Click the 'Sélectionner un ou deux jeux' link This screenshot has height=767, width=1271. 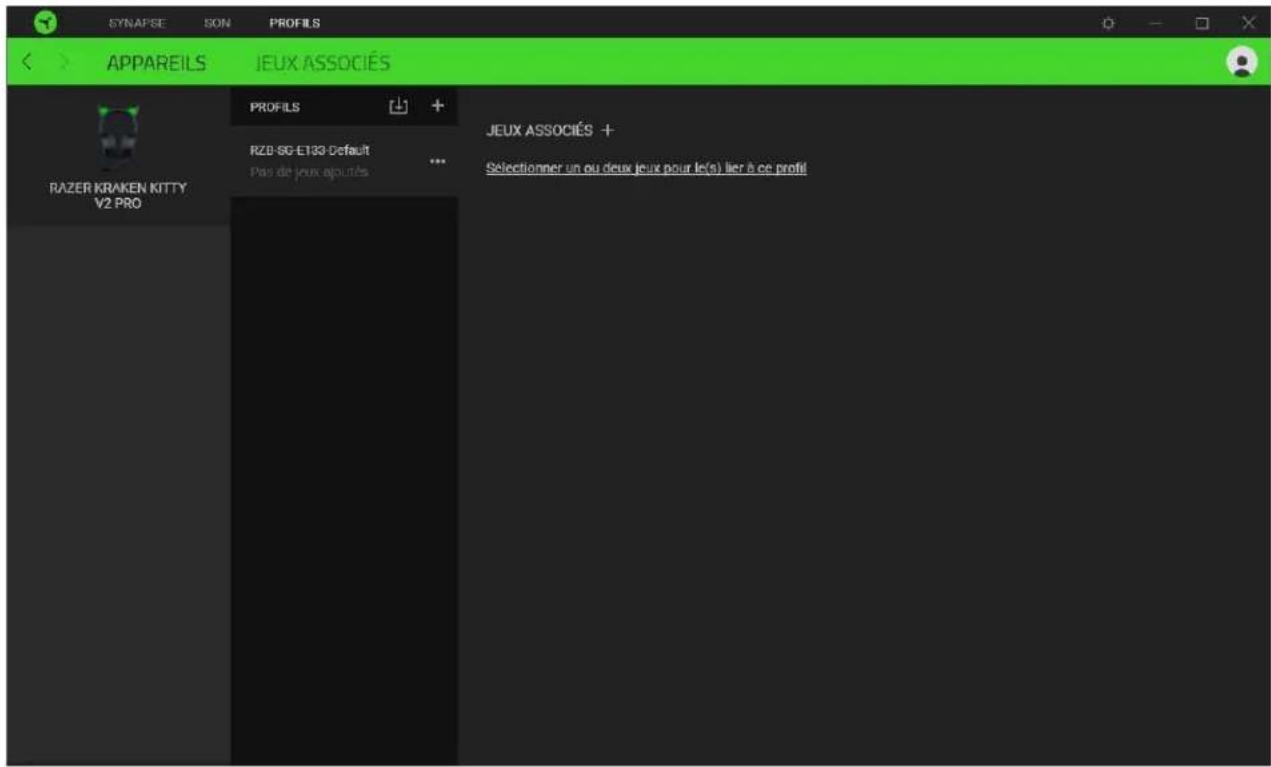[646, 168]
